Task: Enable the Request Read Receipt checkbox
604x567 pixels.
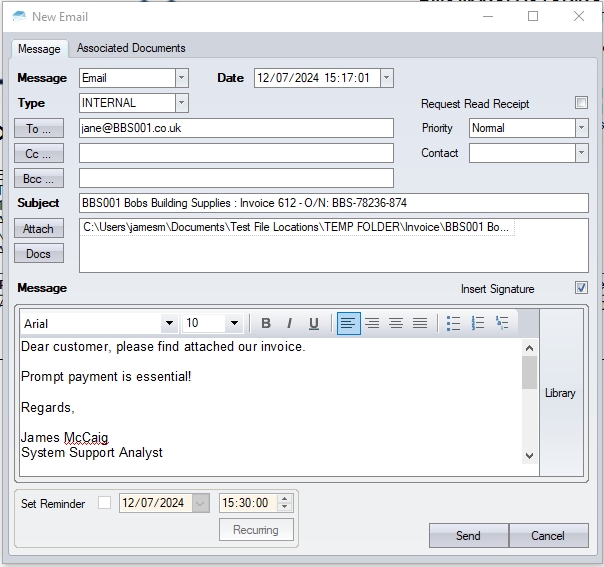Action: click(581, 103)
